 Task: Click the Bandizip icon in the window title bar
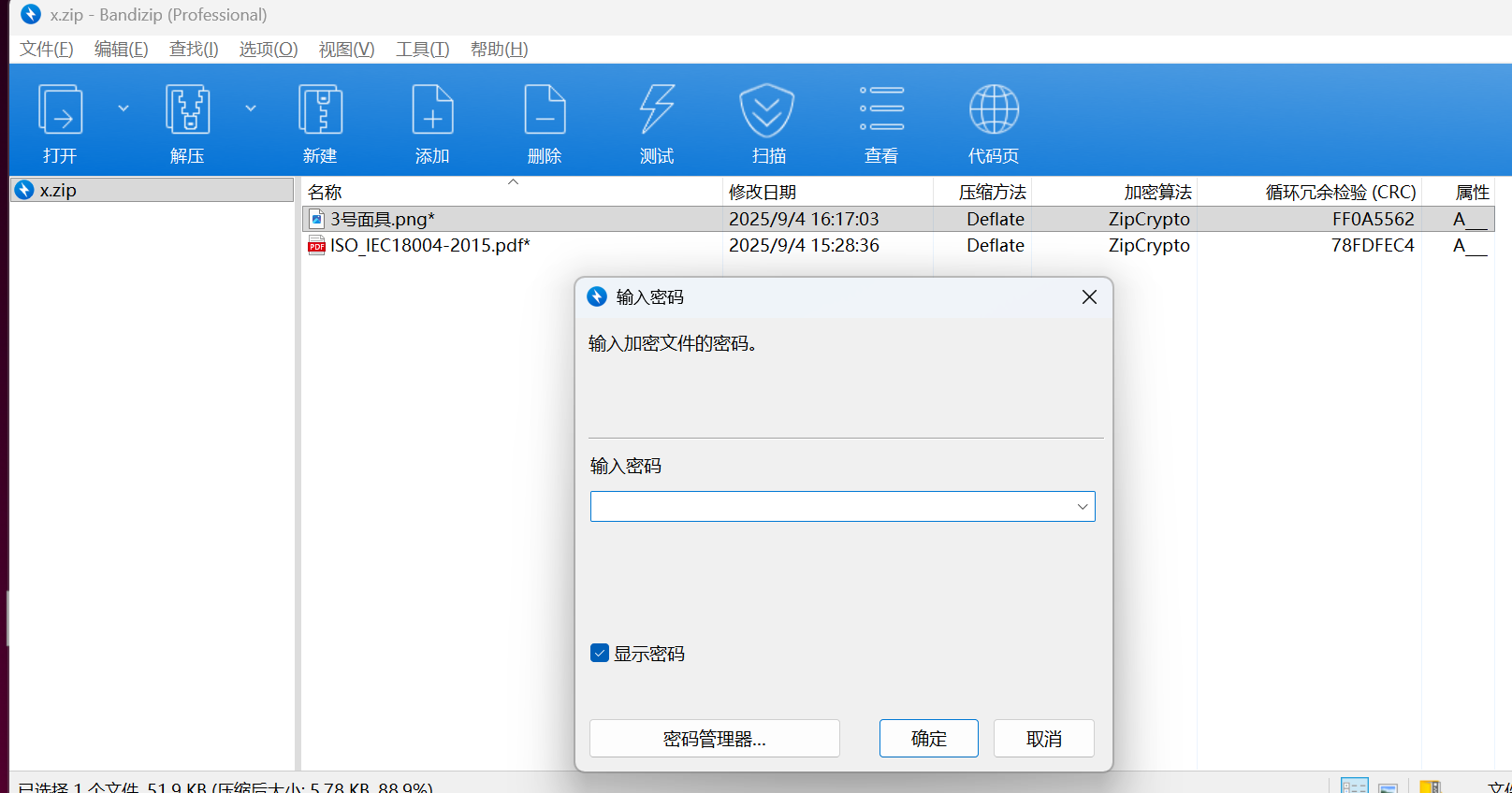pos(31,14)
